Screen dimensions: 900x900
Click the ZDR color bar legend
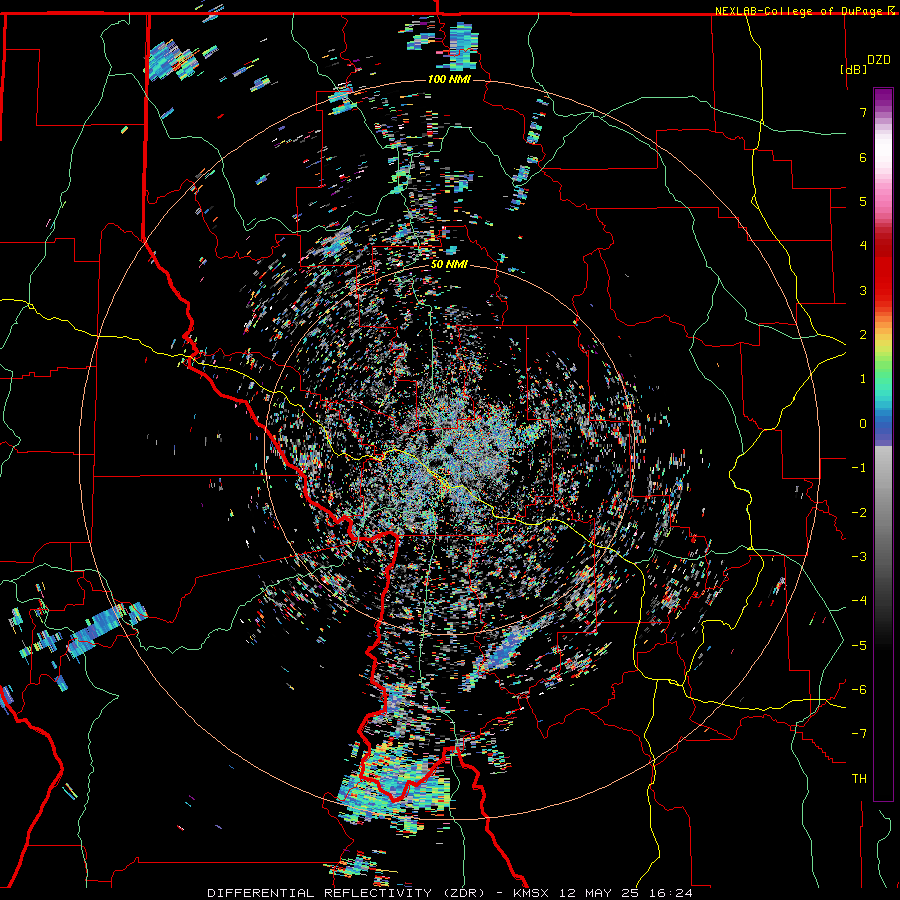[x=883, y=444]
